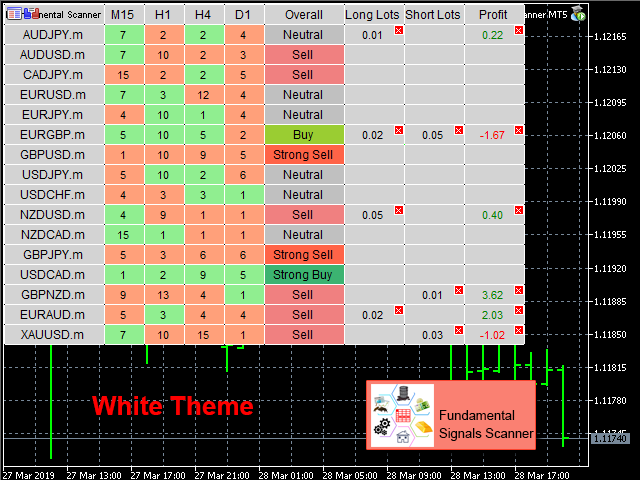Close AUDJPY.m profit row via red X
The height and width of the screenshot is (480, 640).
point(519,30)
